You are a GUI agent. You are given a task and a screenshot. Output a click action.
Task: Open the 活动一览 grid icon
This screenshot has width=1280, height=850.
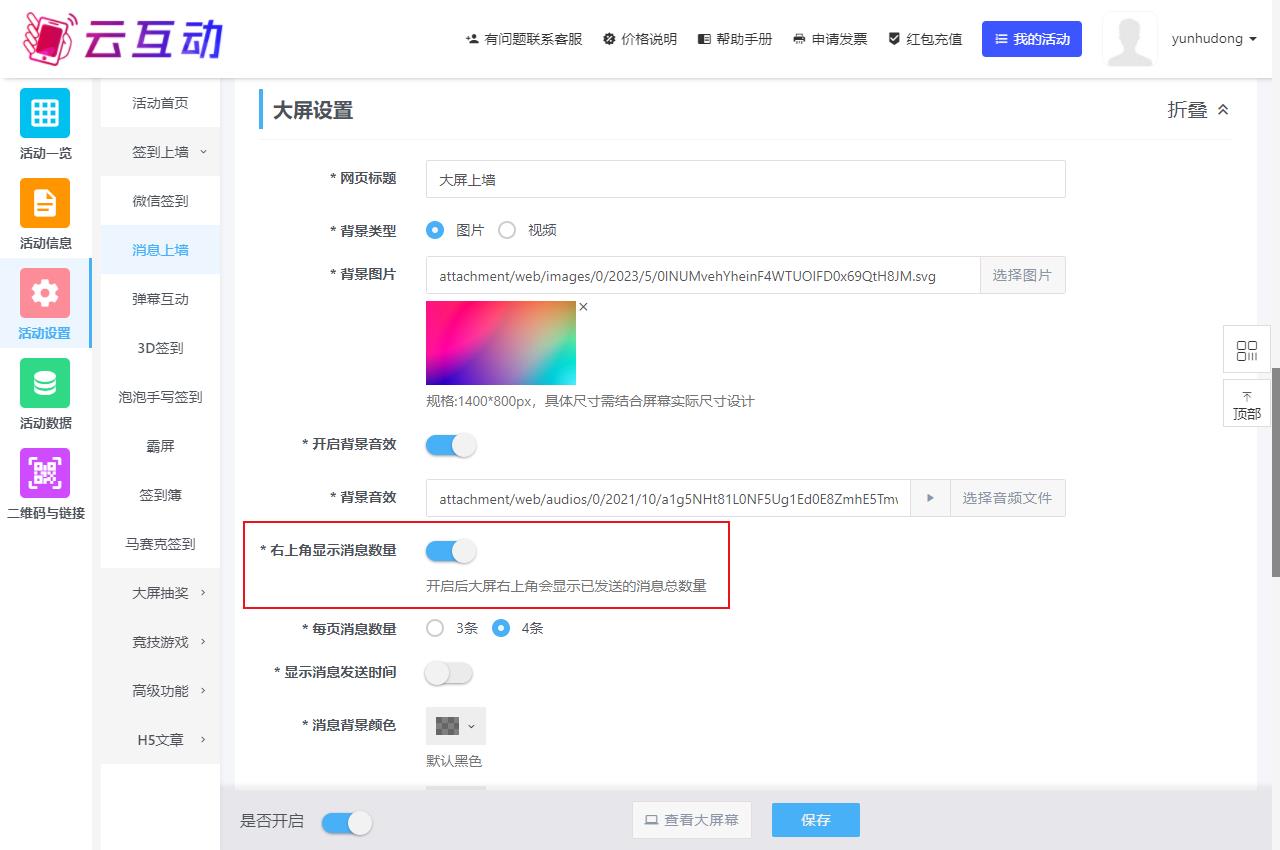[x=45, y=113]
